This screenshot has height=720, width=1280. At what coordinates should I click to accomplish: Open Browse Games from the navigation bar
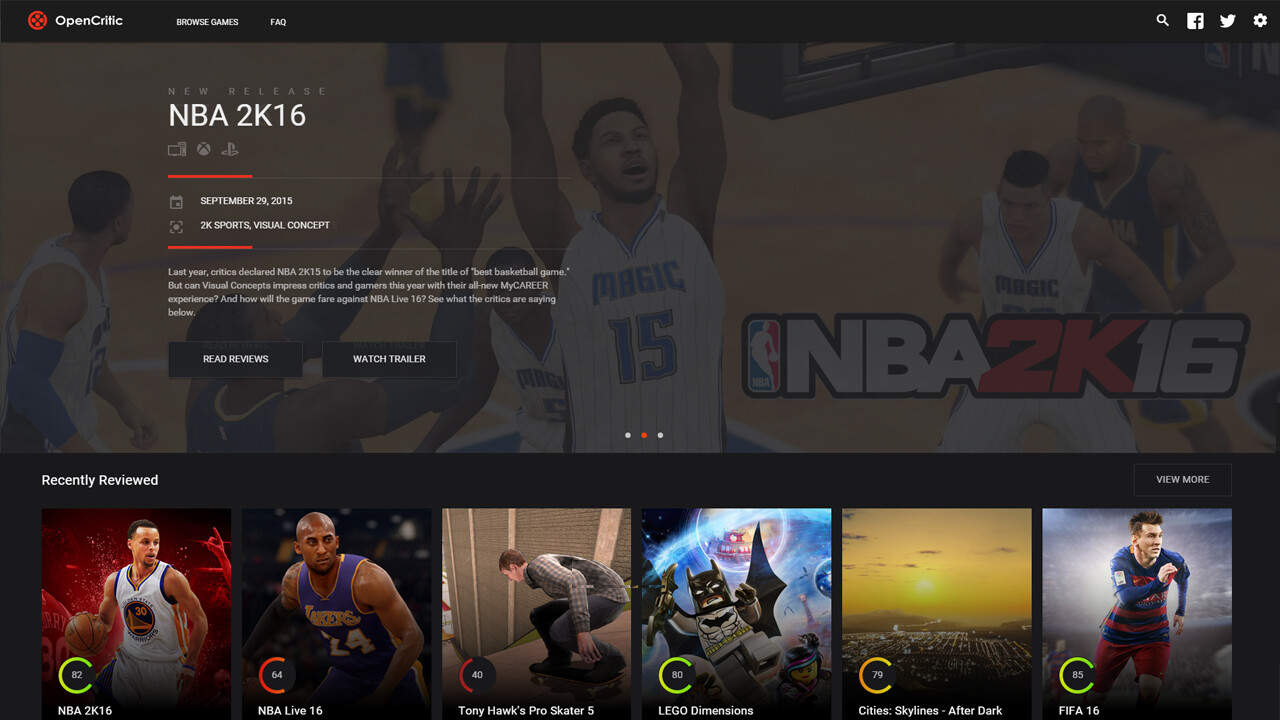207,21
